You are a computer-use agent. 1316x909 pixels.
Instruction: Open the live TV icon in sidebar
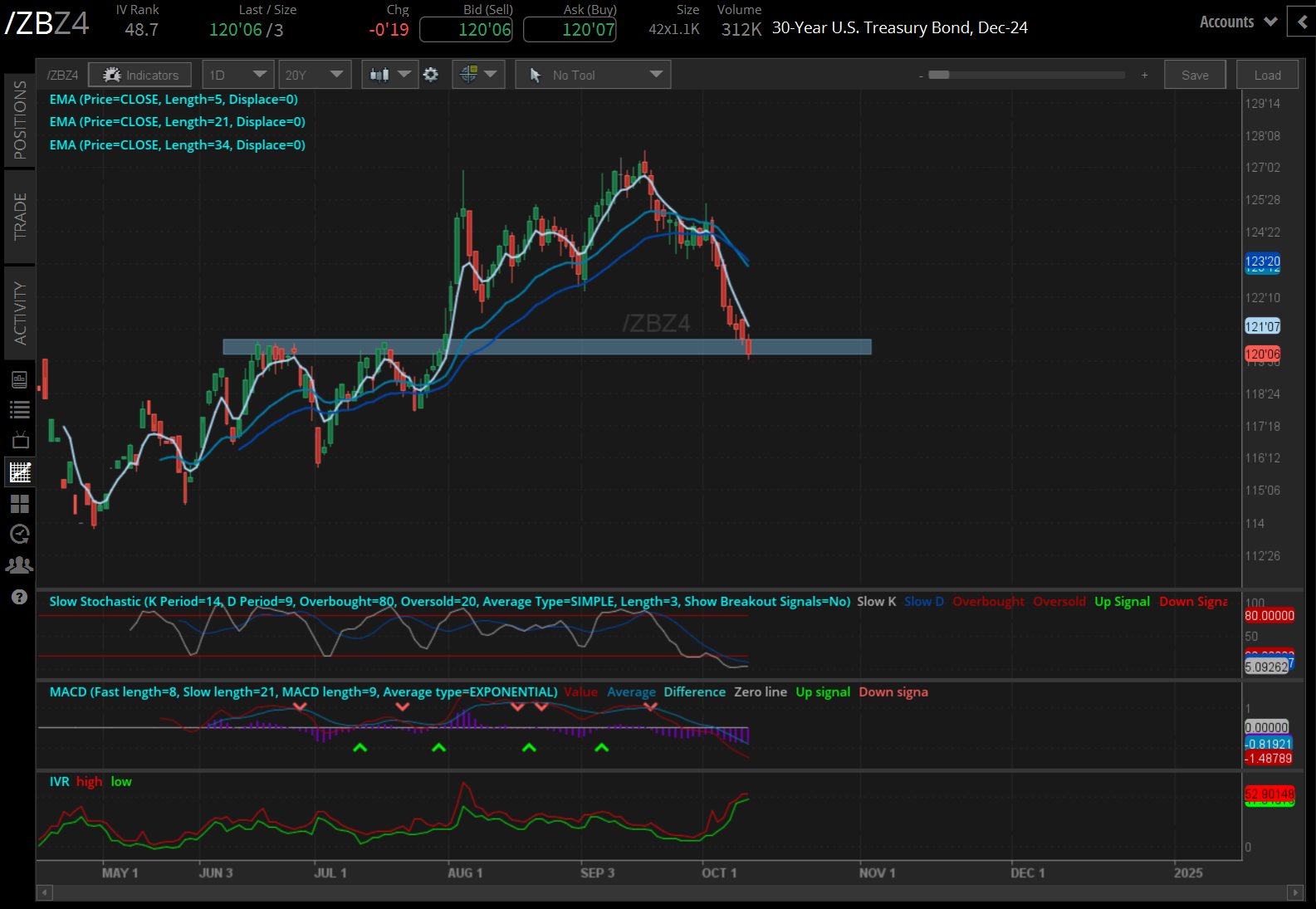(20, 440)
